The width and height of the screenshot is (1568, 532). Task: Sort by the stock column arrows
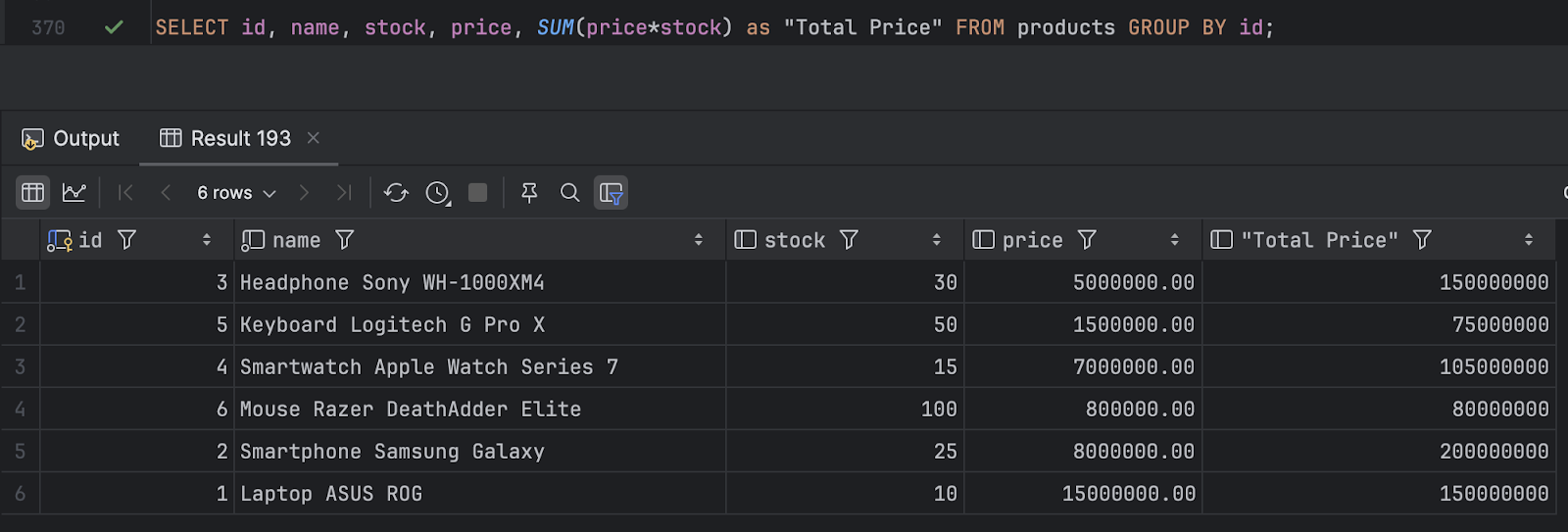pyautogui.click(x=937, y=240)
